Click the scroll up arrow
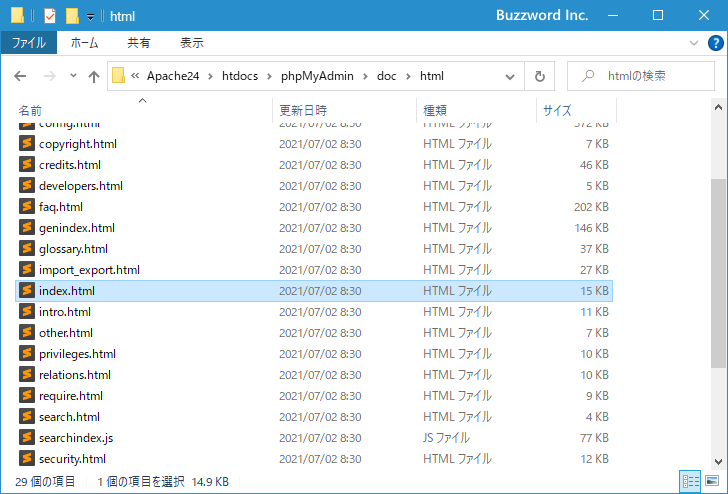 pos(718,108)
